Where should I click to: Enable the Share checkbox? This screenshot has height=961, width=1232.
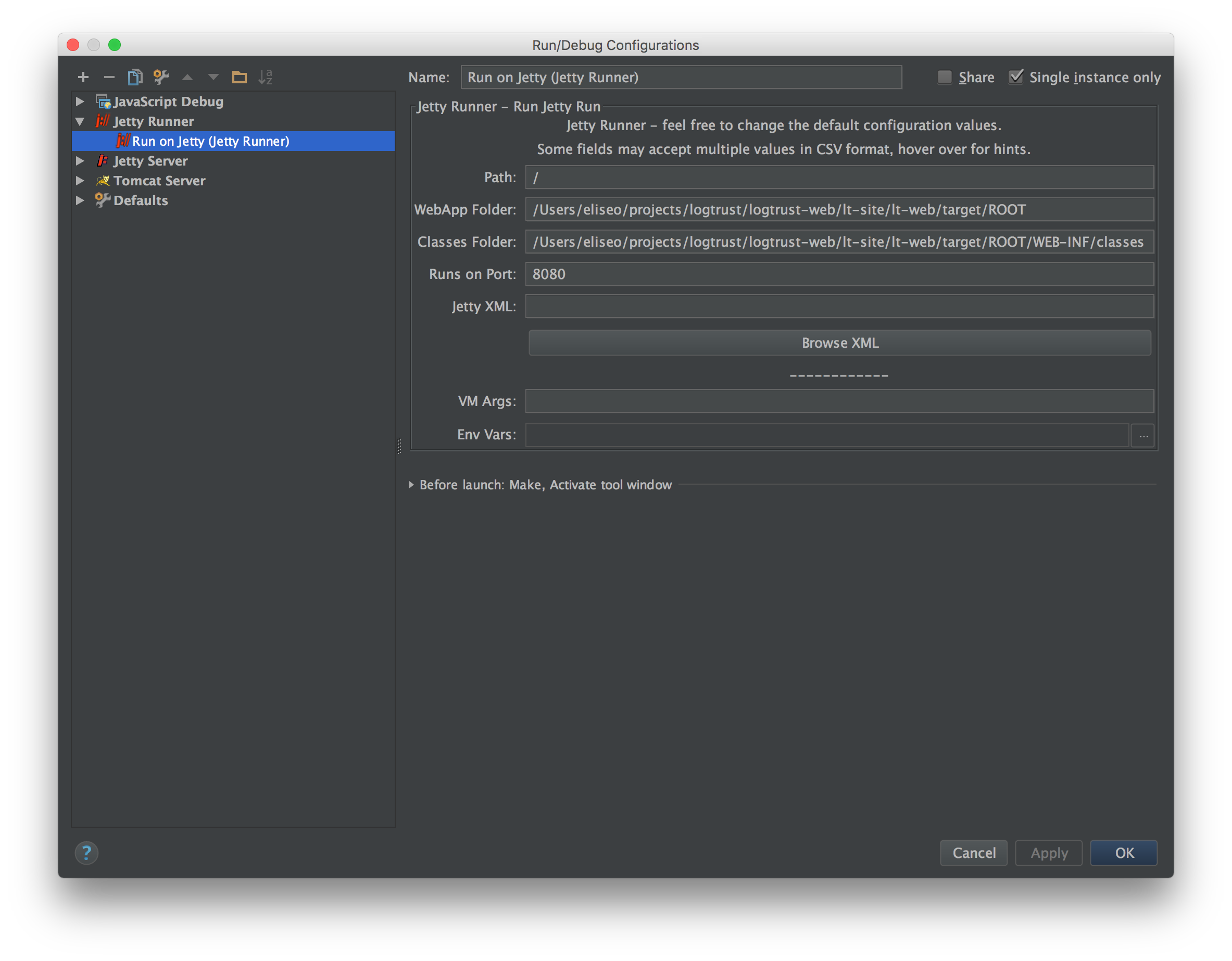point(945,77)
